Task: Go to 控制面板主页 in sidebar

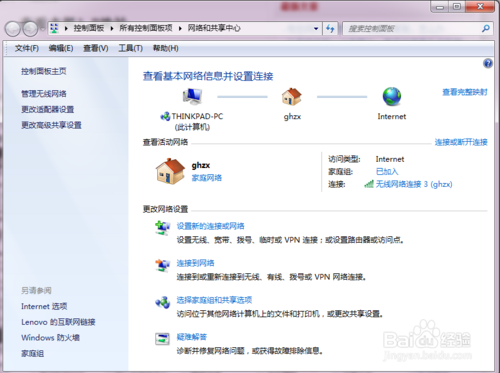Action: 44,71
